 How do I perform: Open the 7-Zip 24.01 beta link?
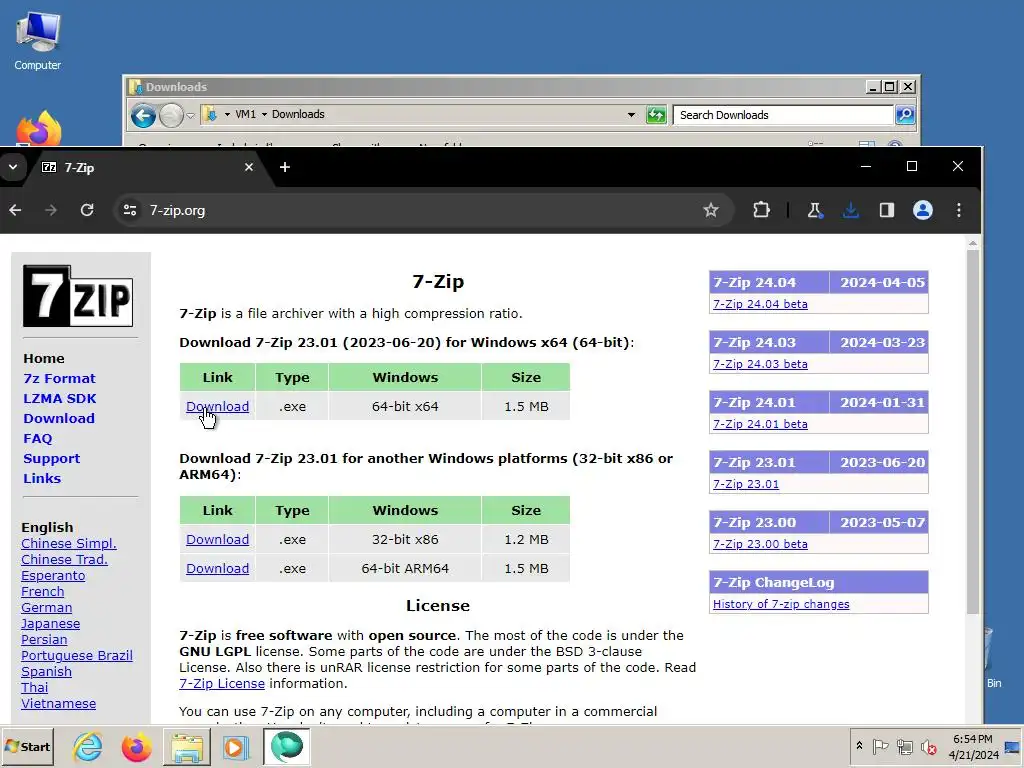tap(760, 424)
